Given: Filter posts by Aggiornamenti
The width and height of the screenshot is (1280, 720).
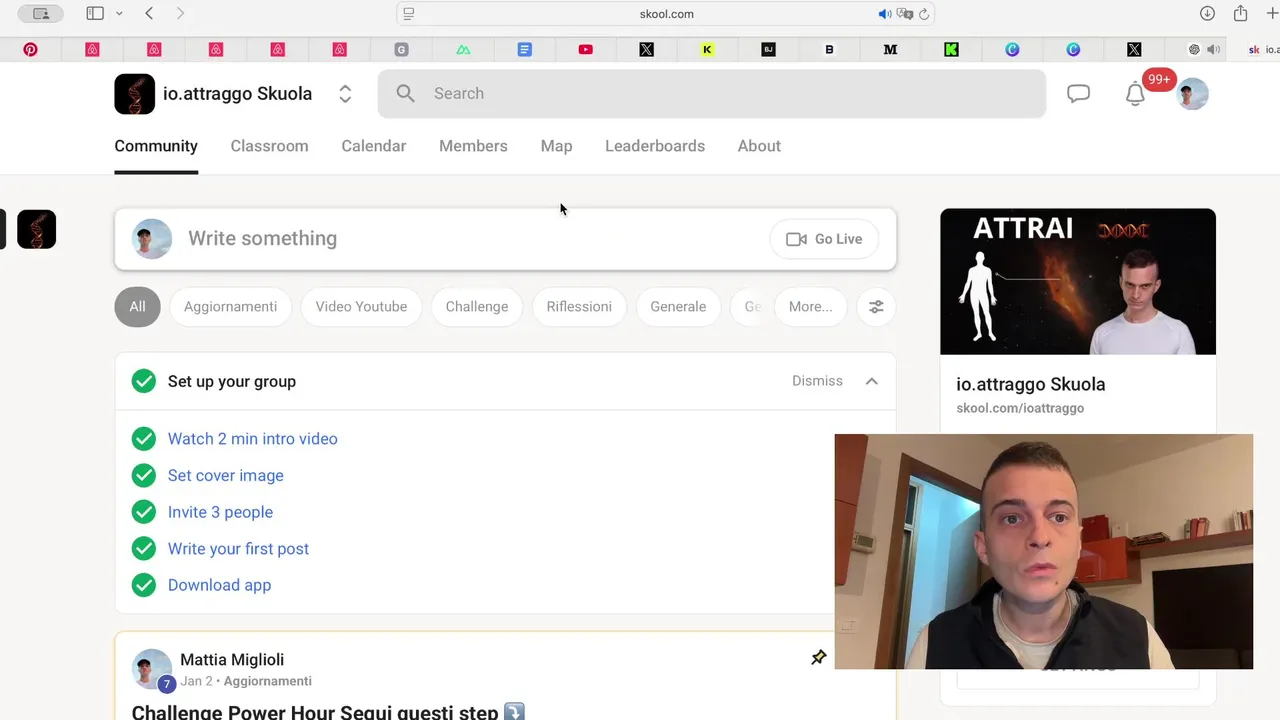Looking at the screenshot, I should (x=230, y=307).
